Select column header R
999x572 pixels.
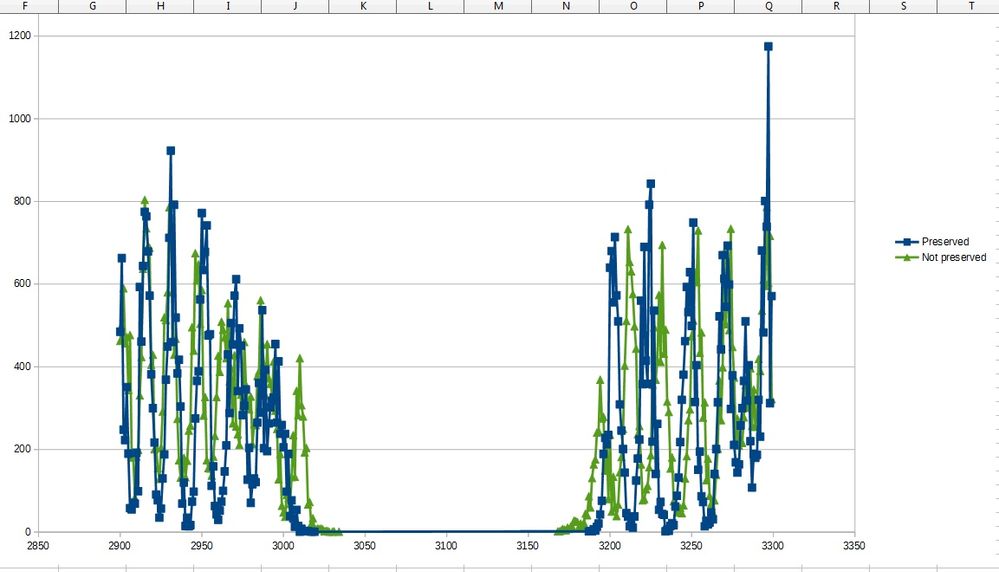pyautogui.click(x=836, y=6)
